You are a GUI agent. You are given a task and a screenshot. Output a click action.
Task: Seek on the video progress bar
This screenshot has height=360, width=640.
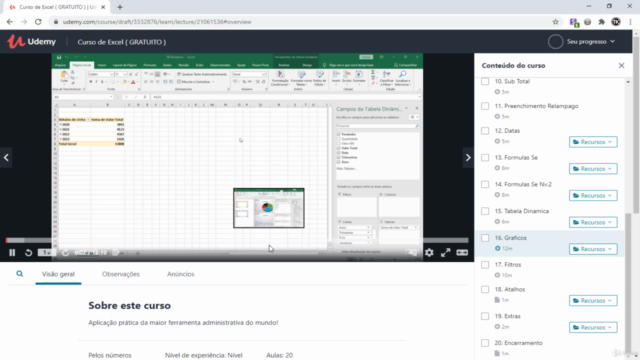[x=237, y=240]
